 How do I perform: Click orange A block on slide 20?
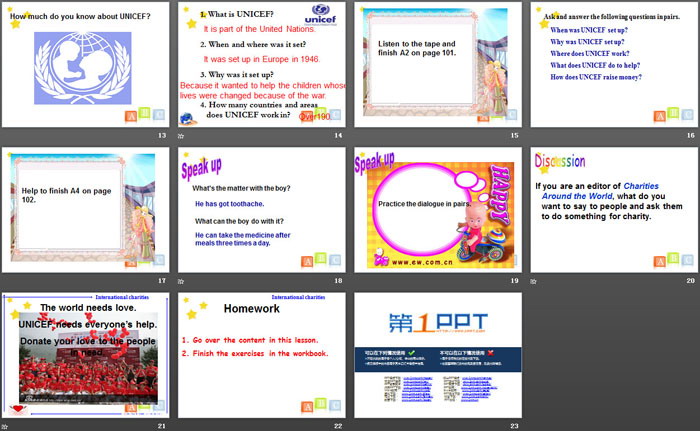click(660, 262)
